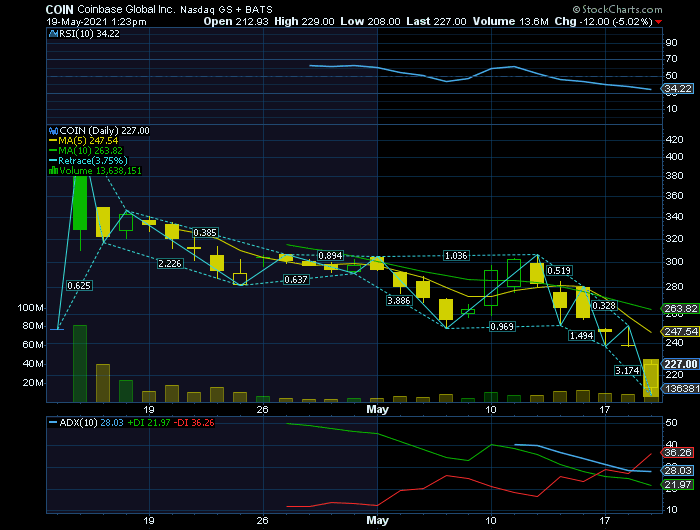Select the MA(10) 263.82 legend entry

86,150
